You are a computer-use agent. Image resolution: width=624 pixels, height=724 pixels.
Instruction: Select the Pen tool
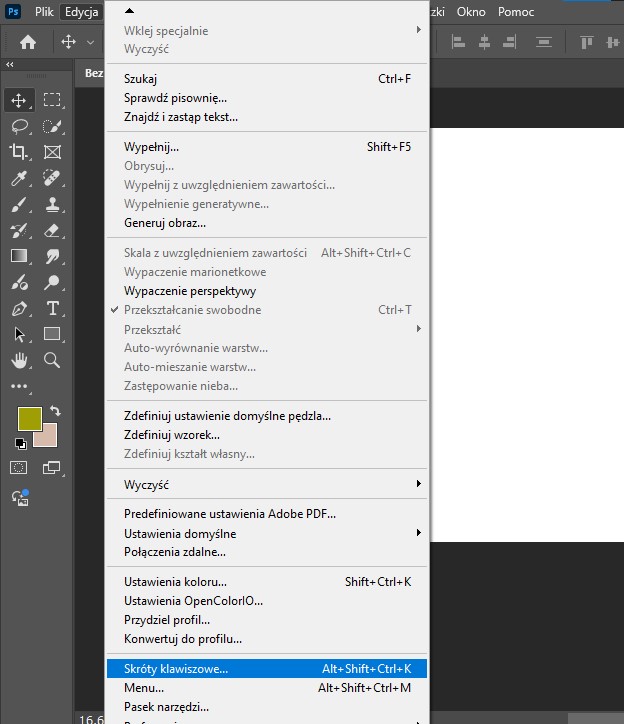pos(18,308)
